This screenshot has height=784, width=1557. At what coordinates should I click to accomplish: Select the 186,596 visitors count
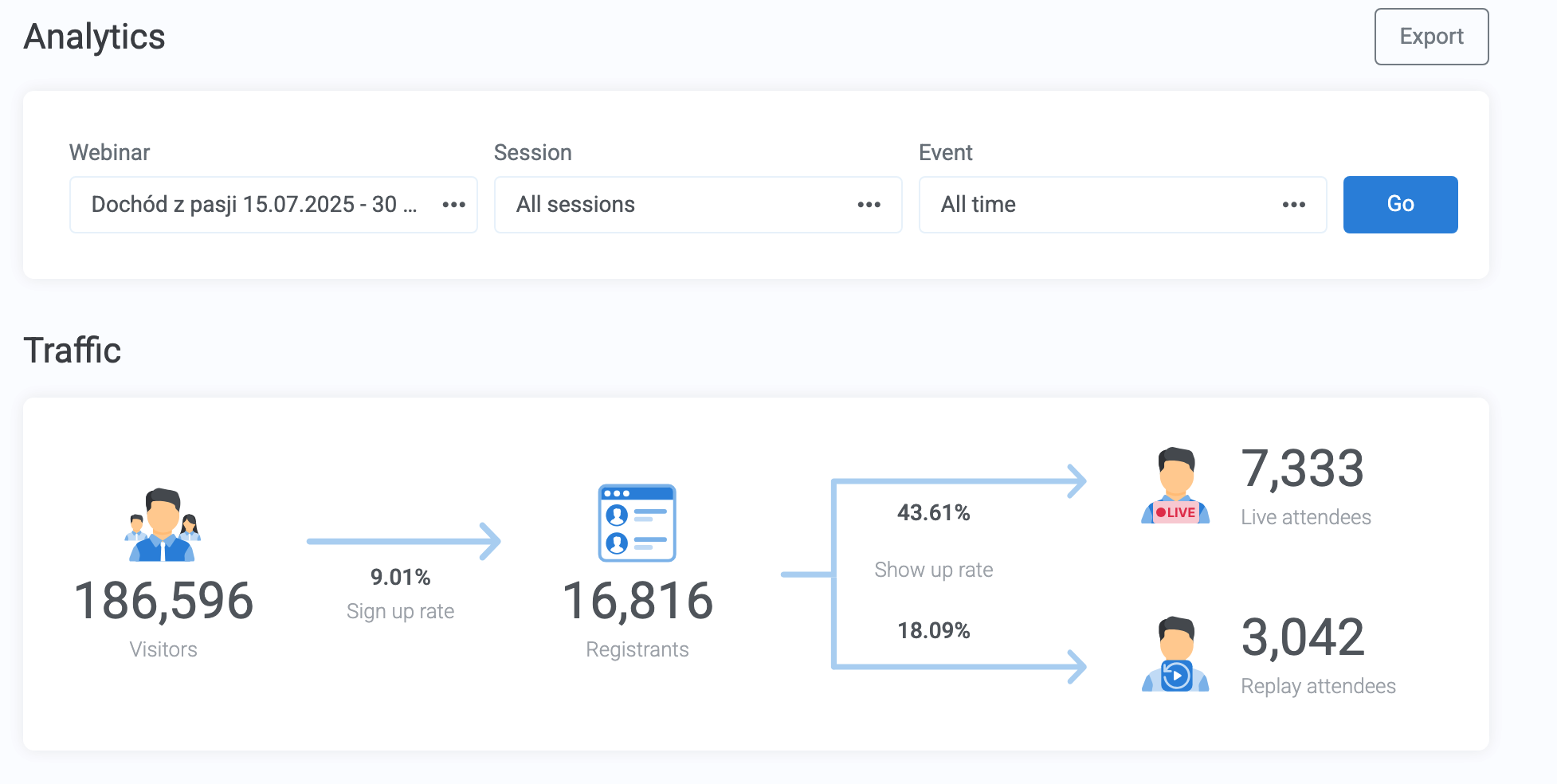click(163, 601)
